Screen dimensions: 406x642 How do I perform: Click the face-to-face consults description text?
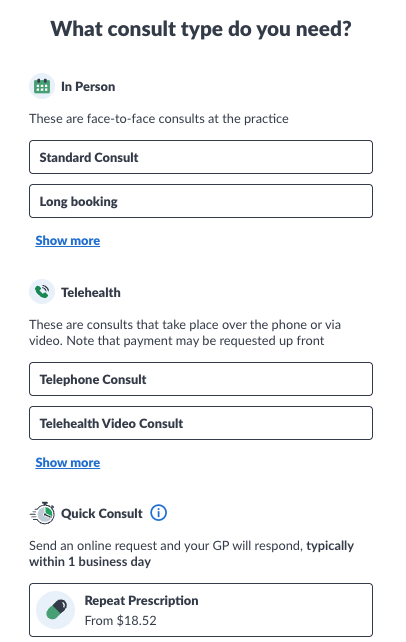(x=159, y=119)
